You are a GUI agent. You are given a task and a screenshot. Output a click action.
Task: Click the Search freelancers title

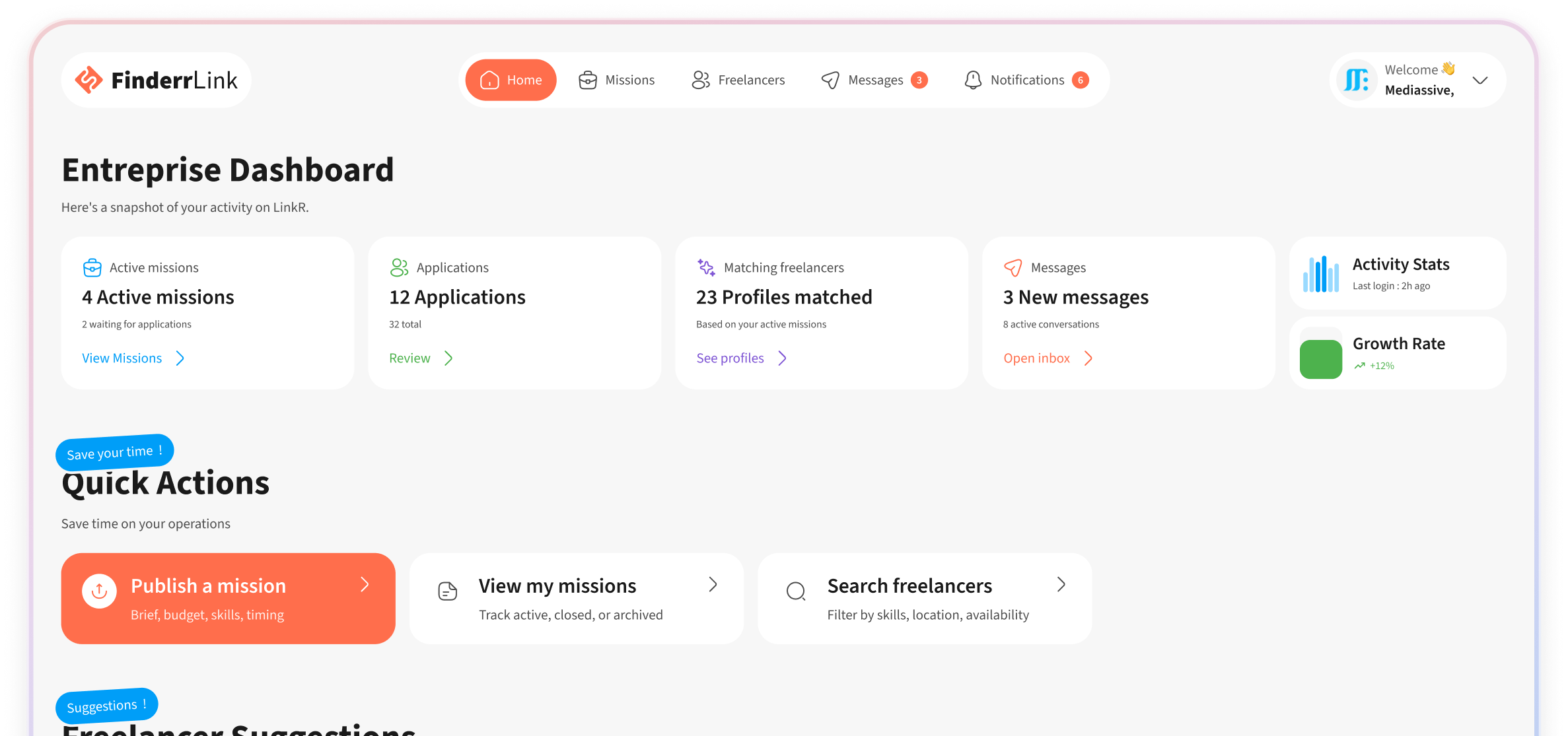point(909,585)
